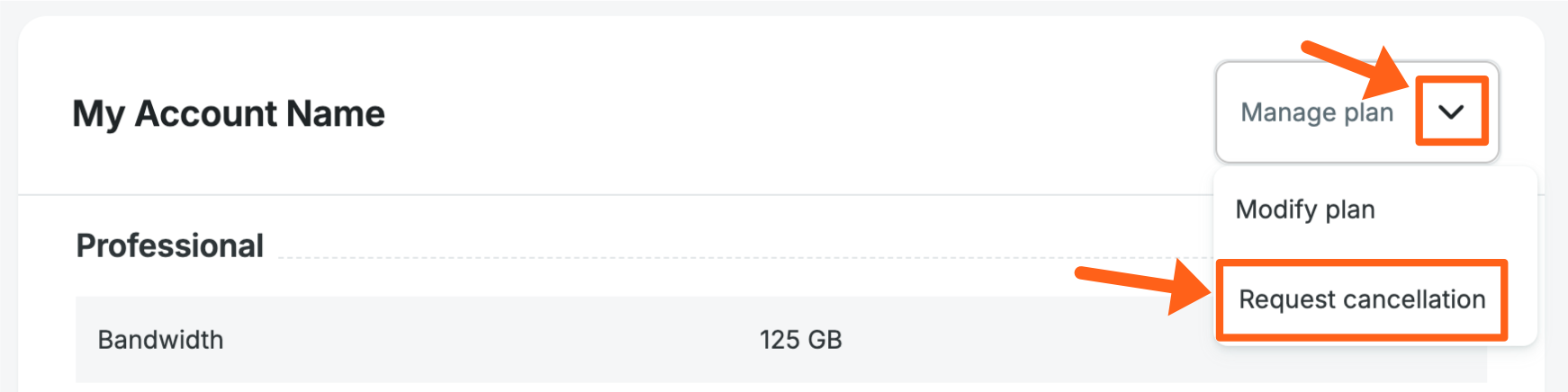Click the letter M in Manage plan
The width and height of the screenshot is (1568, 392).
[x=1251, y=112]
